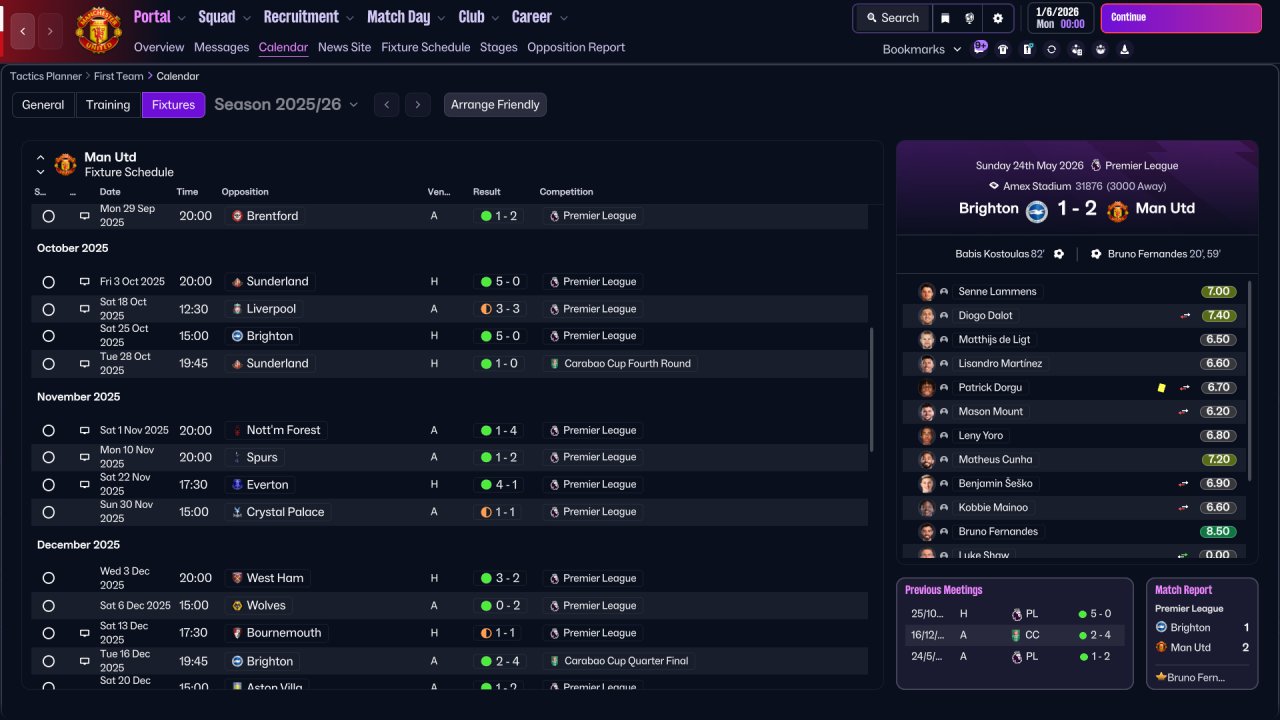
Task: Open the Season 2025/26 selector dropdown
Action: click(286, 105)
